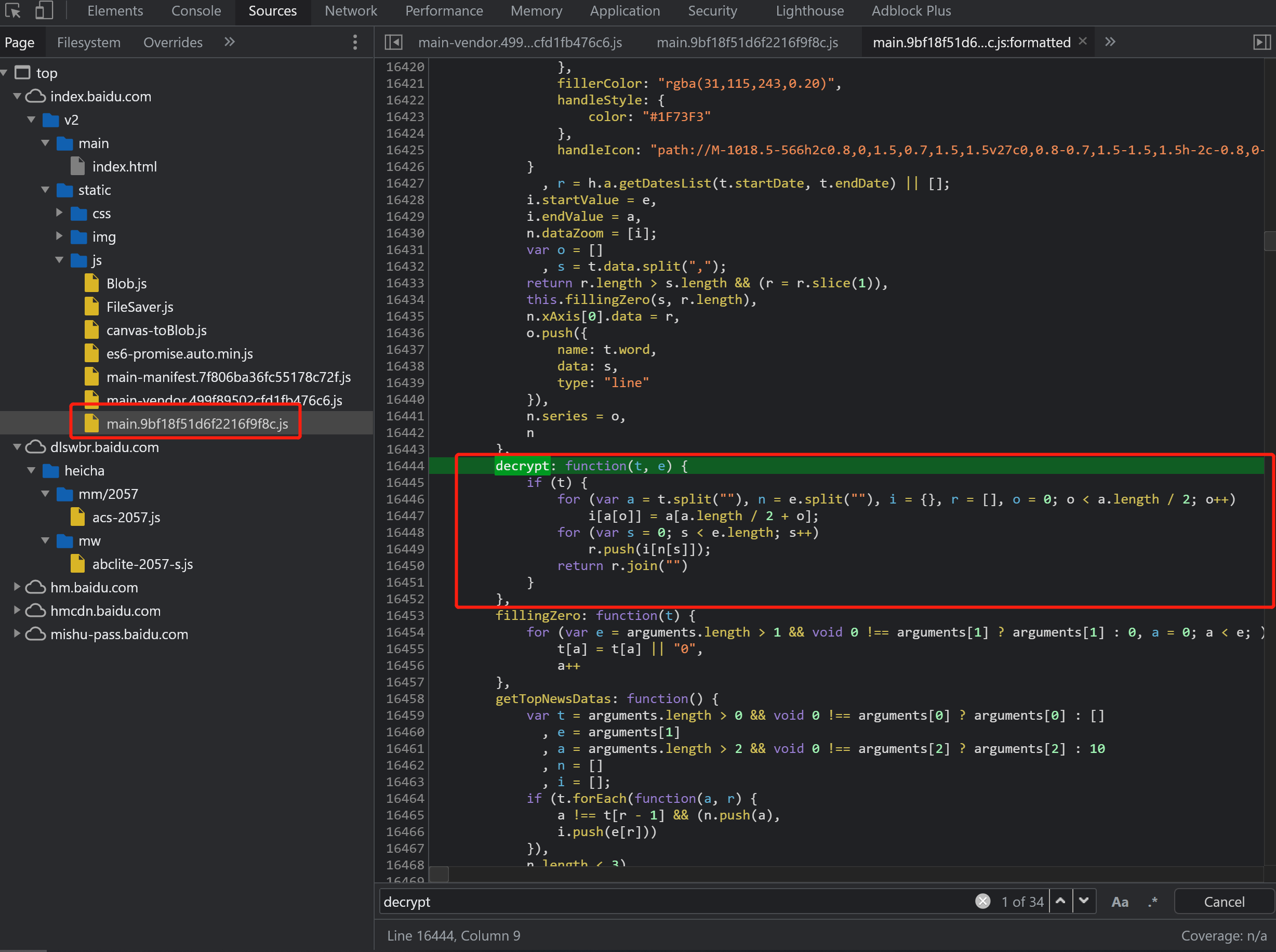Go to next search match arrow
Viewport: 1276px width, 952px height.
pos(1084,901)
